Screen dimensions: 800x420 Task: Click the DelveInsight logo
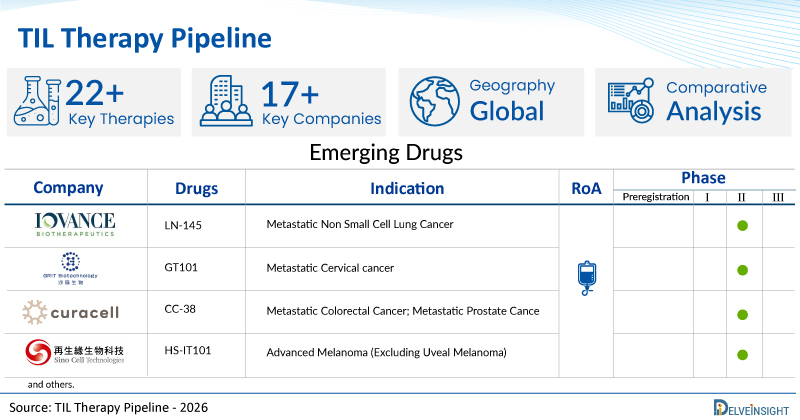pyautogui.click(x=751, y=408)
